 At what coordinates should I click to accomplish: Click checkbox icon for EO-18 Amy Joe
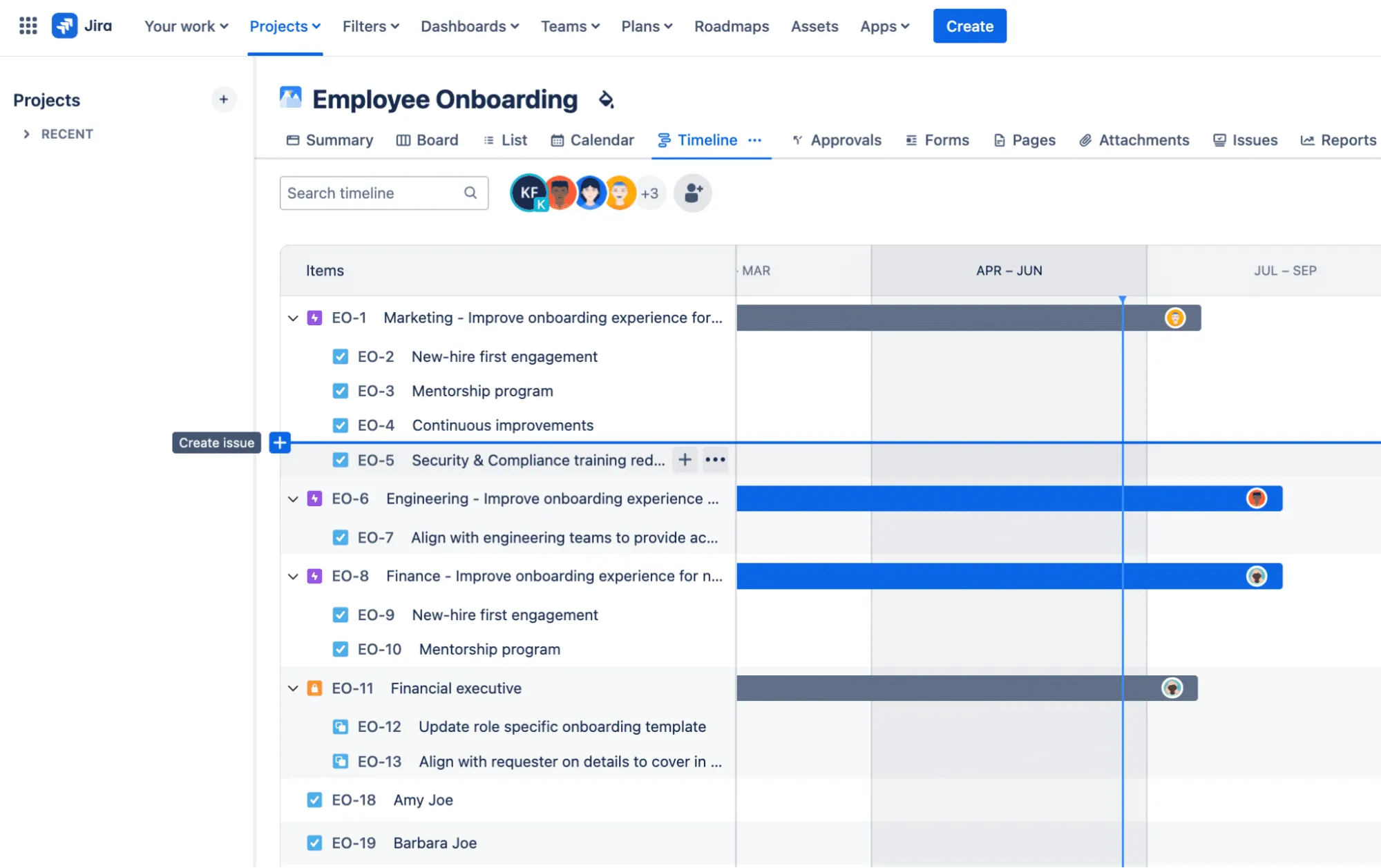click(x=314, y=800)
